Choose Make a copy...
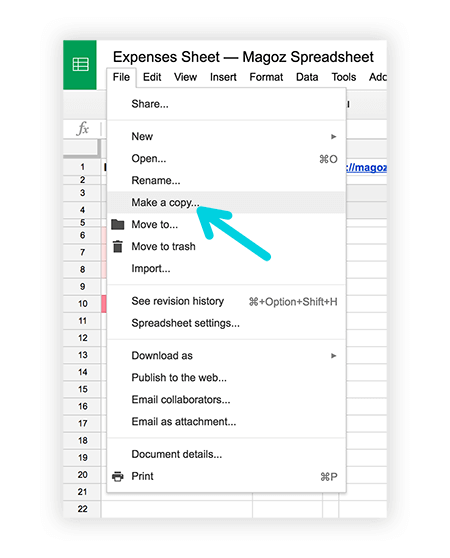 pos(226,202)
